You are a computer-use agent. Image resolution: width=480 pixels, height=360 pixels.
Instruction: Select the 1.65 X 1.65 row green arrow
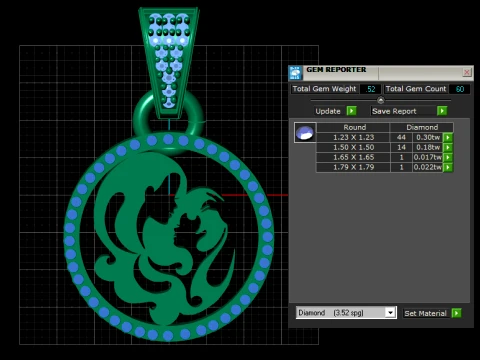[448, 157]
